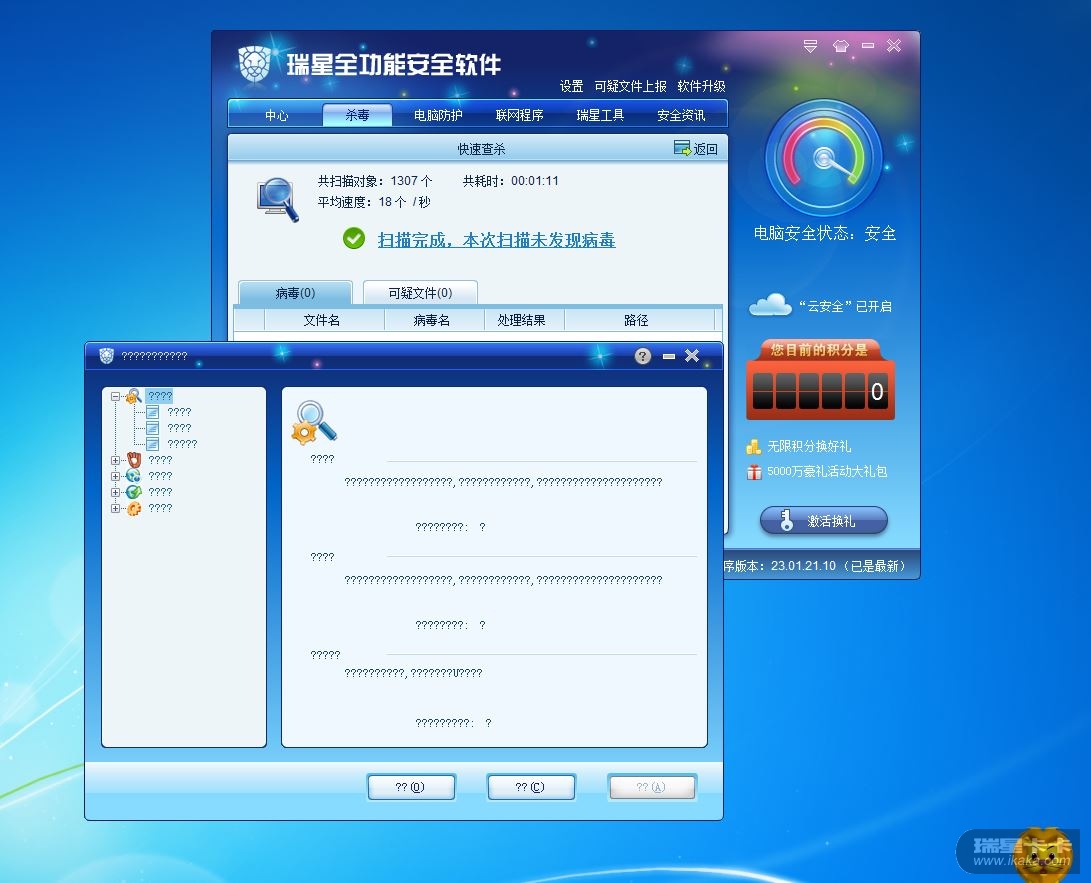Minimize the settings dialog window
The image size is (1091, 883).
point(669,356)
